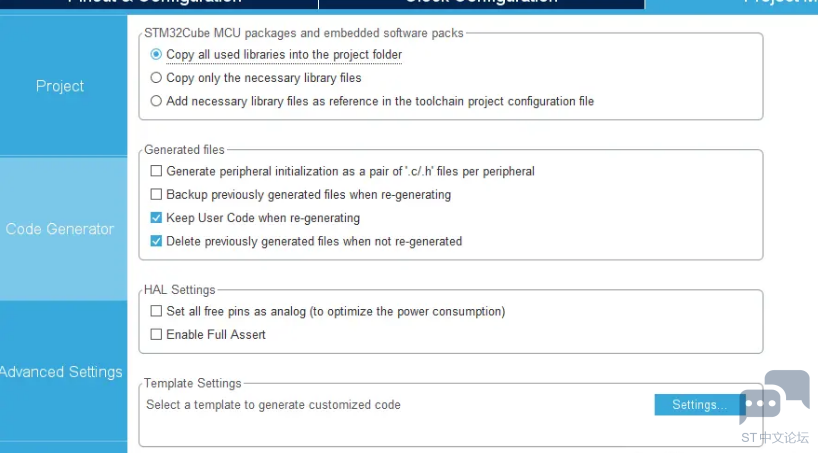
Task: Toggle Delete previously generated files checkbox
Action: 156,241
